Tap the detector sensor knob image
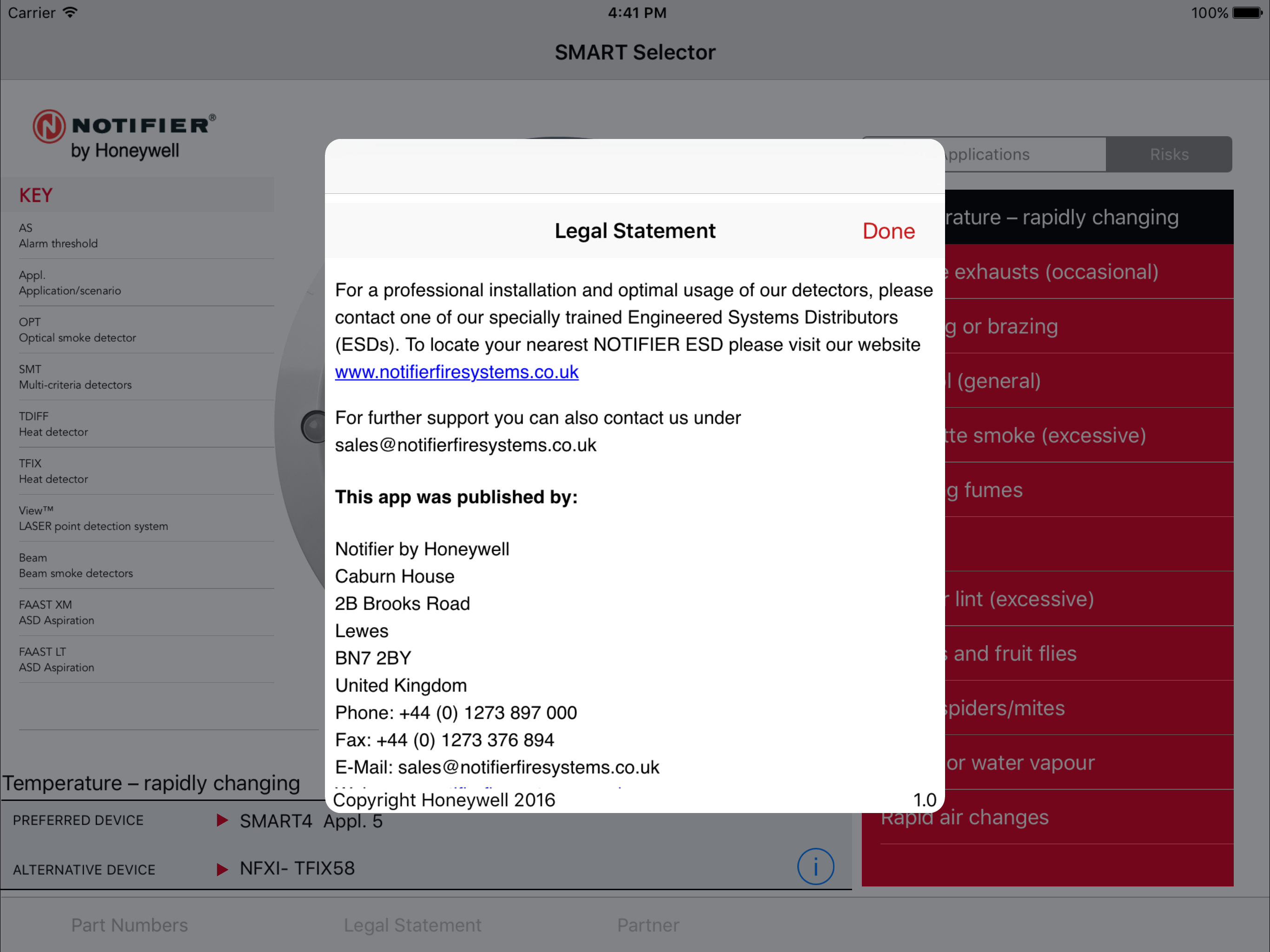 click(314, 427)
